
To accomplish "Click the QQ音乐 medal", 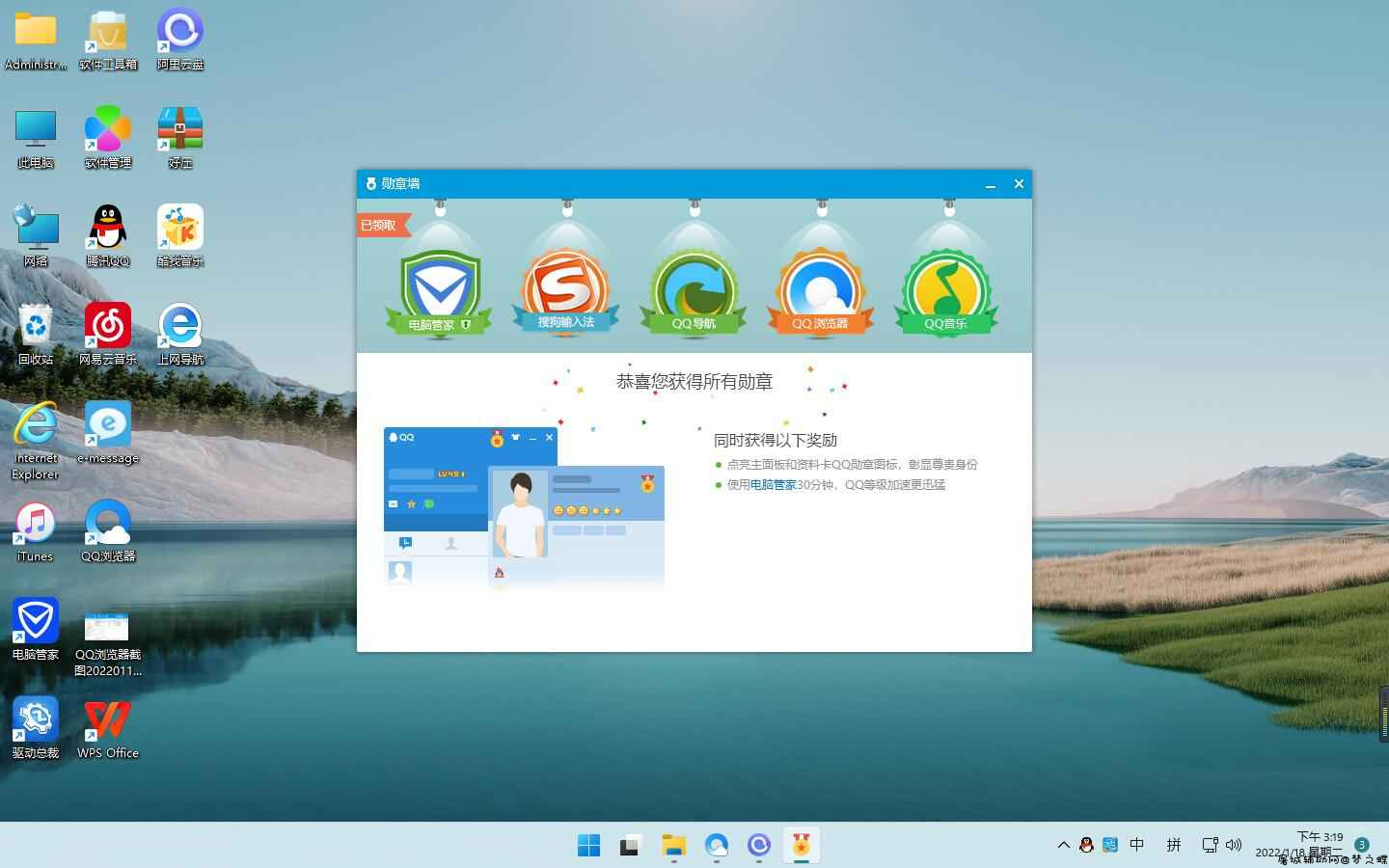I will (x=946, y=293).
